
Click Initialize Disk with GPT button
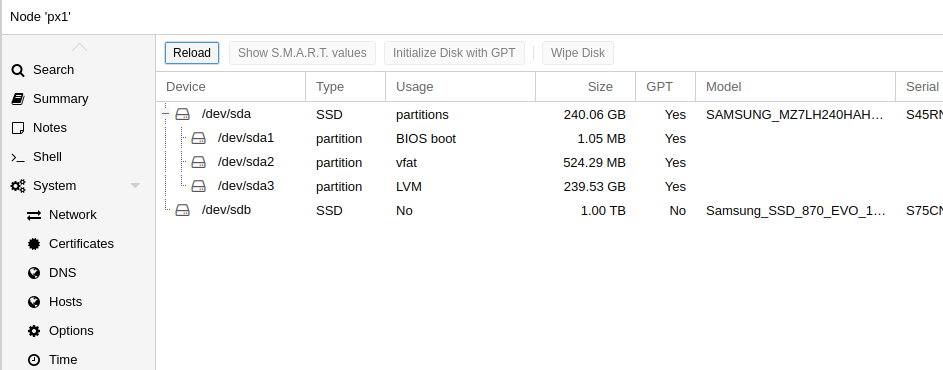click(454, 53)
